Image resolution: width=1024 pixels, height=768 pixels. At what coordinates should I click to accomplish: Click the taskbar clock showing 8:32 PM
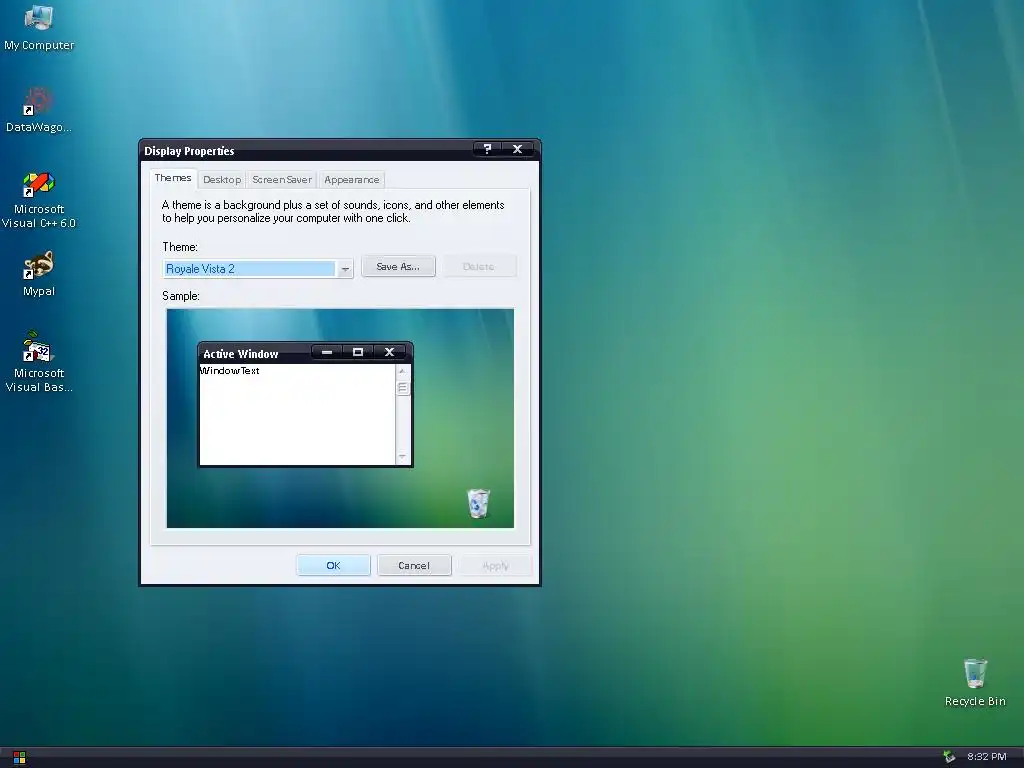(986, 757)
